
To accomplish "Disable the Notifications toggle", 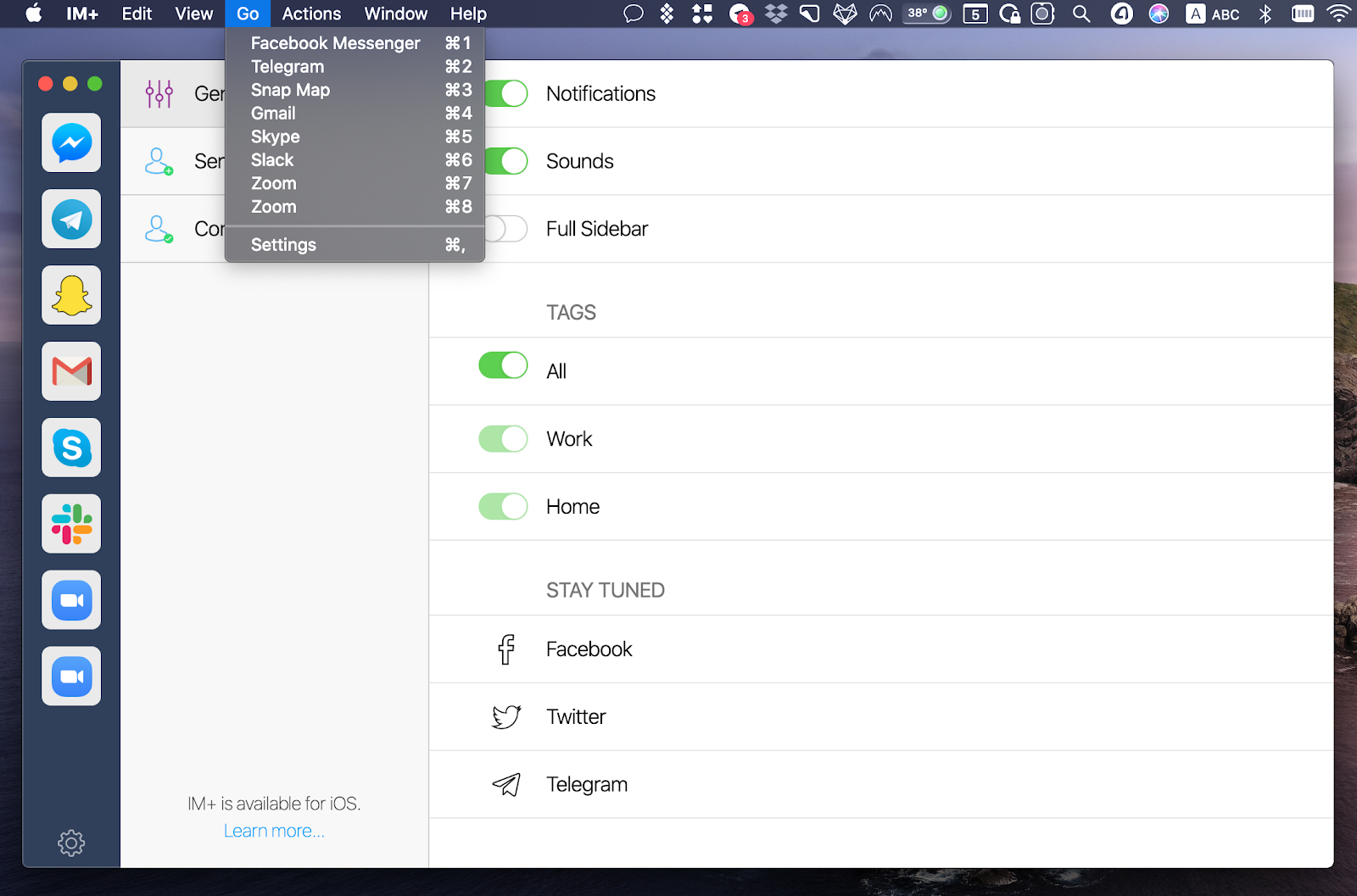I will pos(505,93).
